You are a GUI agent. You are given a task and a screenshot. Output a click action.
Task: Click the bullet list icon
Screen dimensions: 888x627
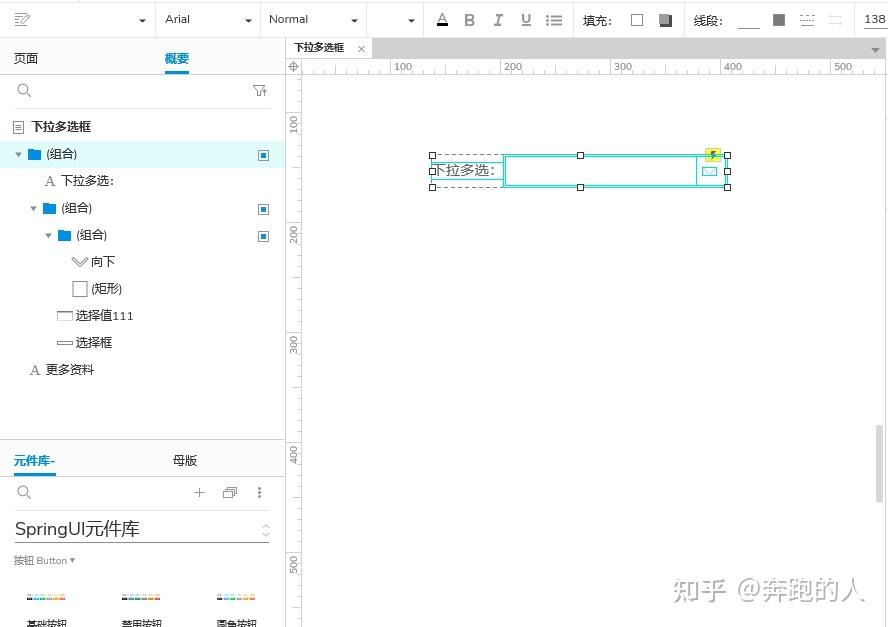(554, 20)
